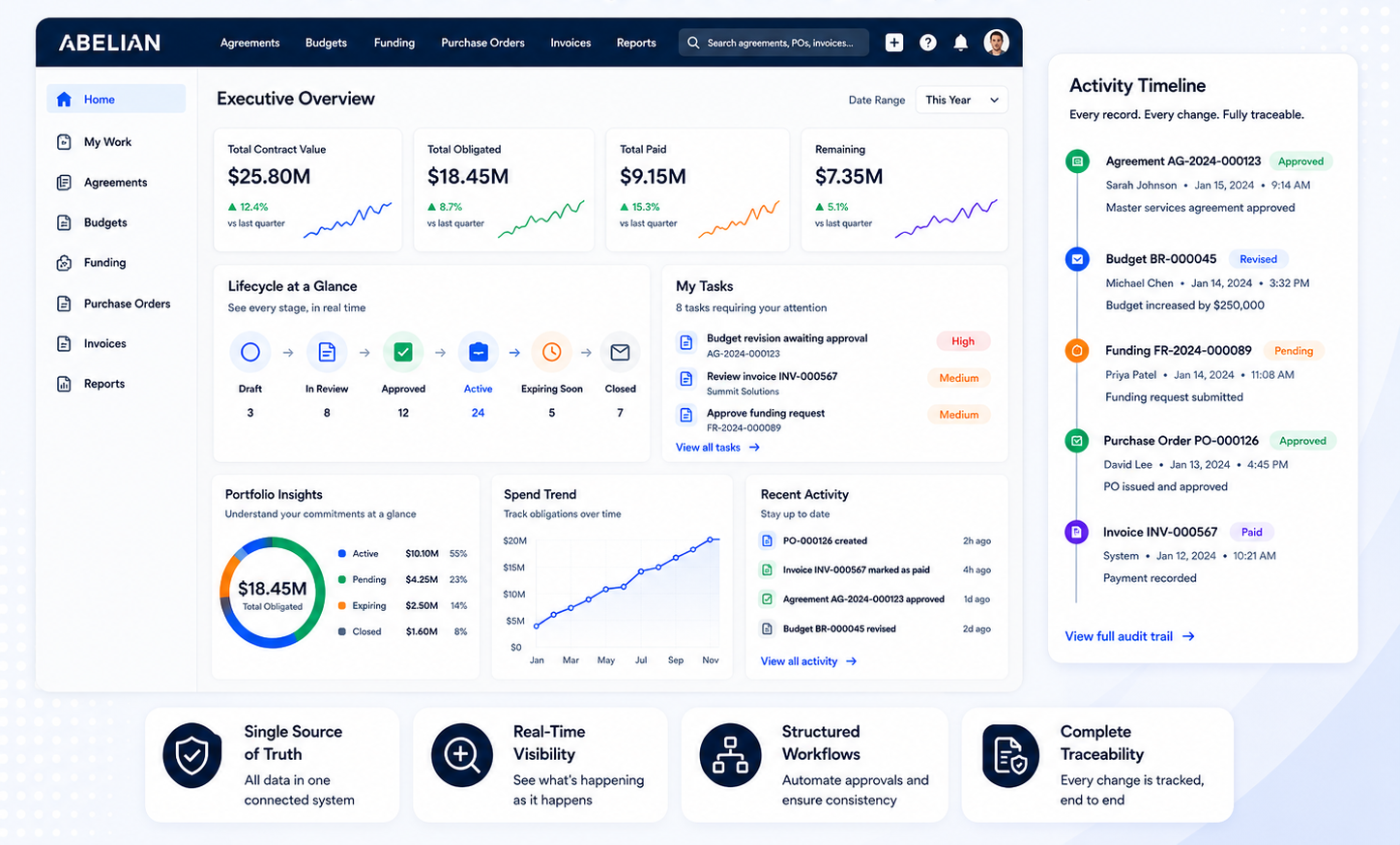Click the search agreements input field

(x=773, y=43)
